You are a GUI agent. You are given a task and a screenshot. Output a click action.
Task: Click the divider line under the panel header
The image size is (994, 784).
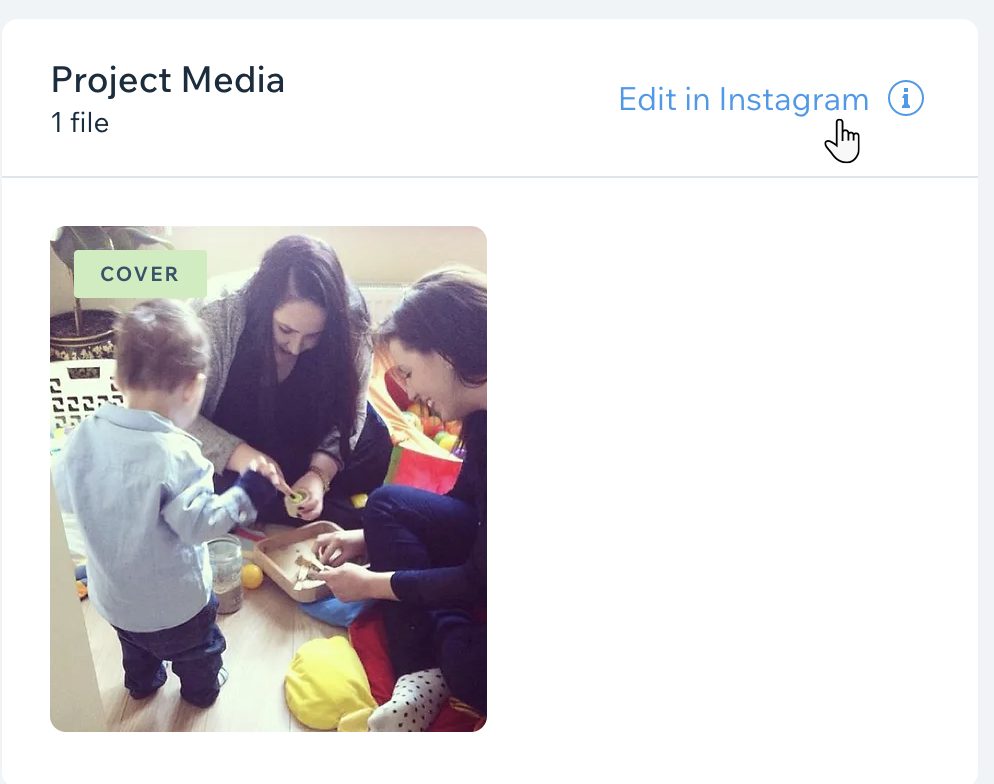tap(489, 177)
